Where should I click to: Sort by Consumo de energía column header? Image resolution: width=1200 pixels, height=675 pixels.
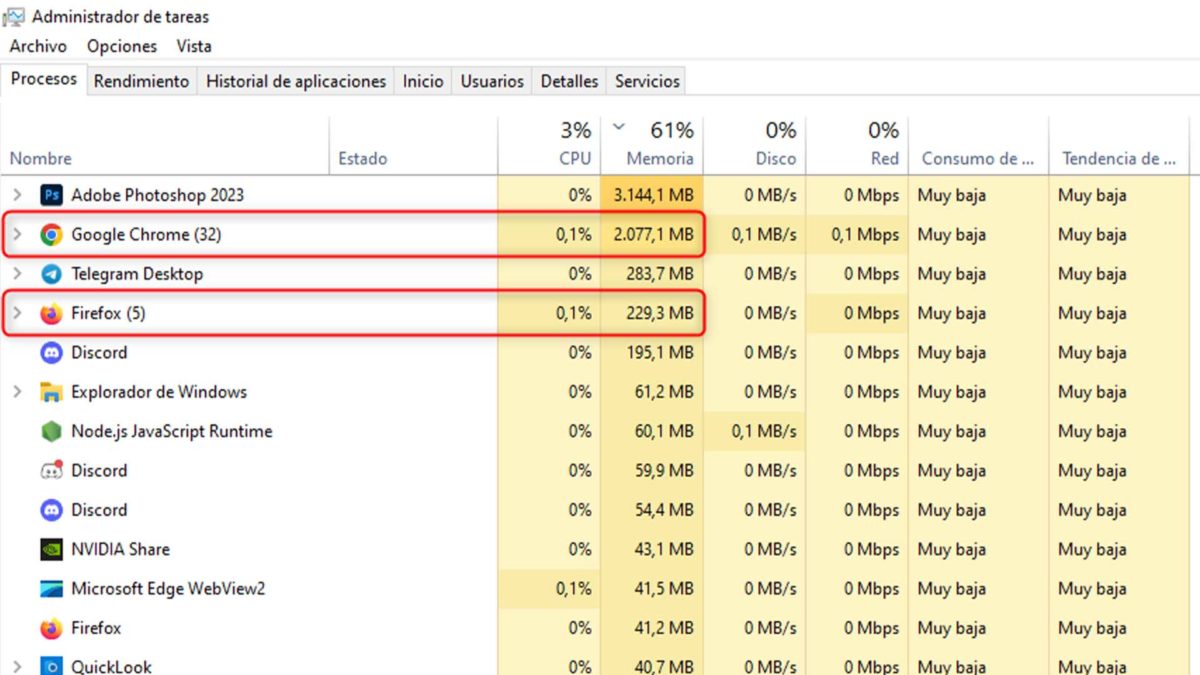[978, 146]
